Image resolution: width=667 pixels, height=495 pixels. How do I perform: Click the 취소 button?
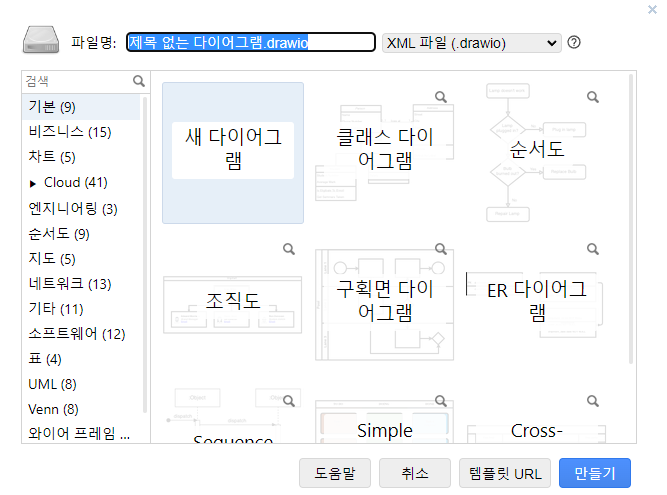click(x=415, y=473)
